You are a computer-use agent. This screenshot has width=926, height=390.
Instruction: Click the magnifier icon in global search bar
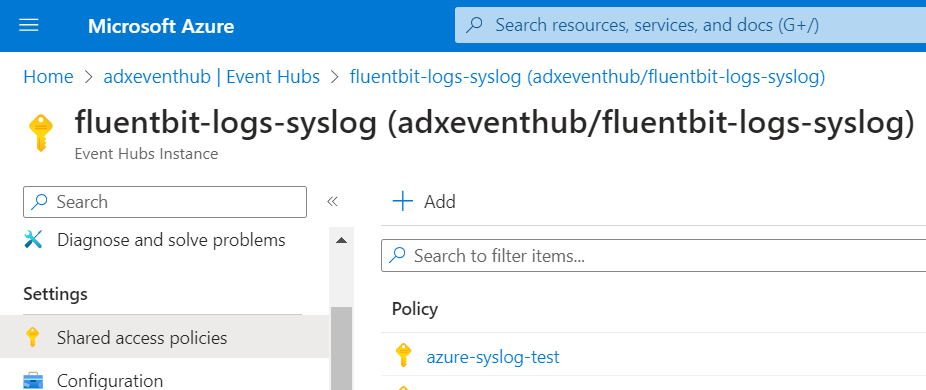click(x=475, y=25)
